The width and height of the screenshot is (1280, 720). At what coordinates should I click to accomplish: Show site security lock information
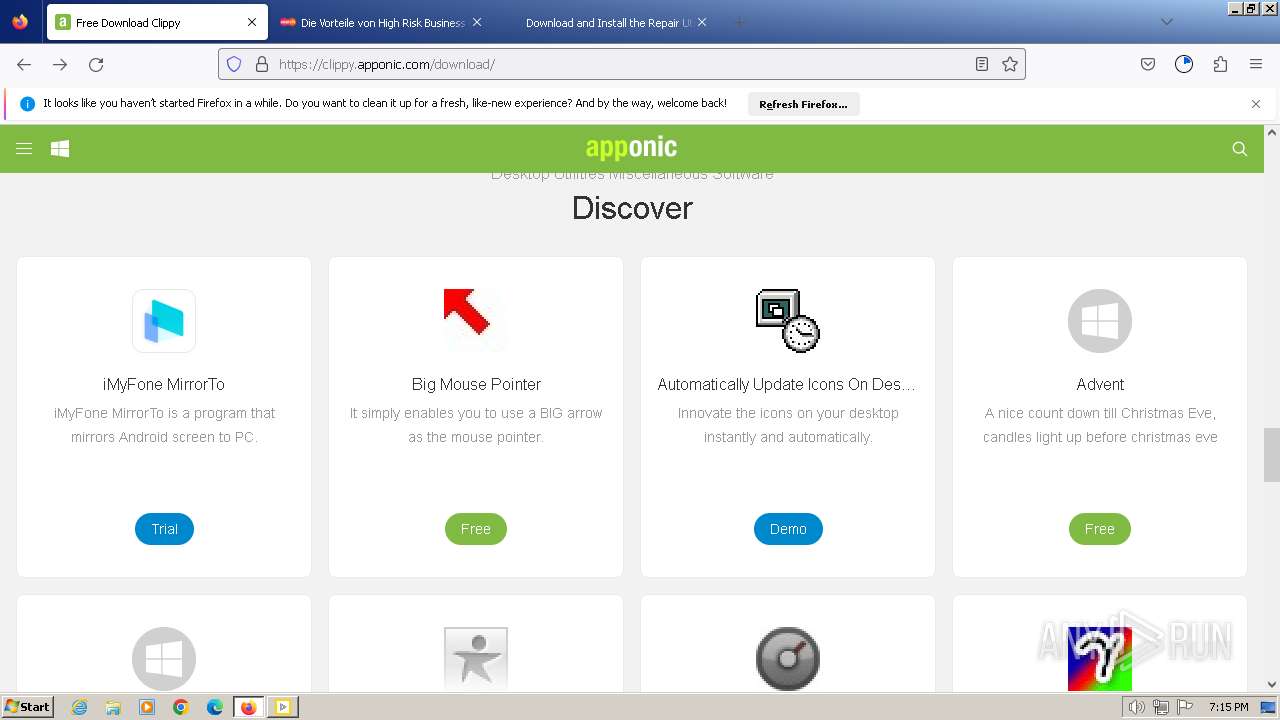click(262, 64)
